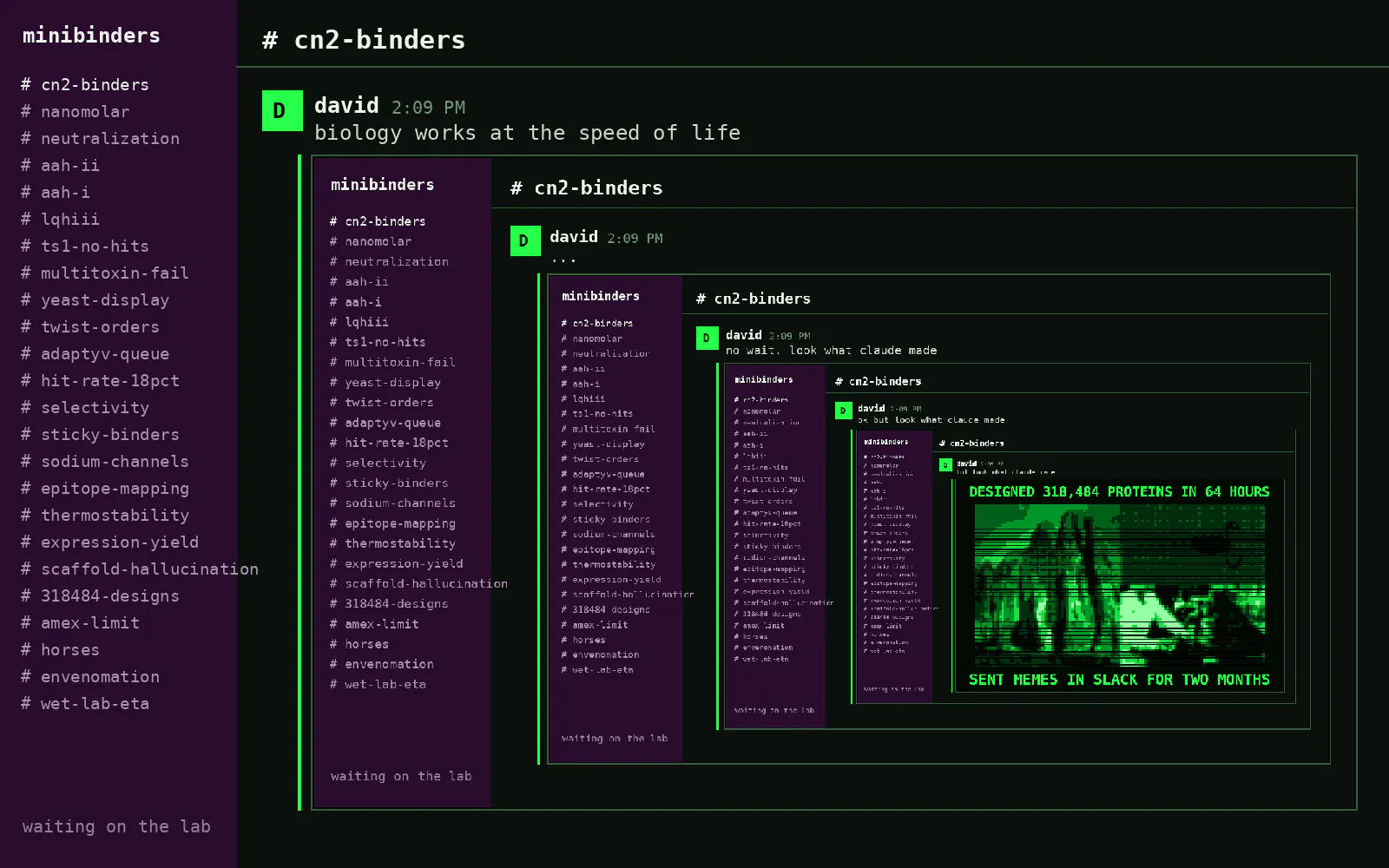Click the "no wait. look what claude made" message
The height and width of the screenshot is (868, 1389).
[831, 351]
